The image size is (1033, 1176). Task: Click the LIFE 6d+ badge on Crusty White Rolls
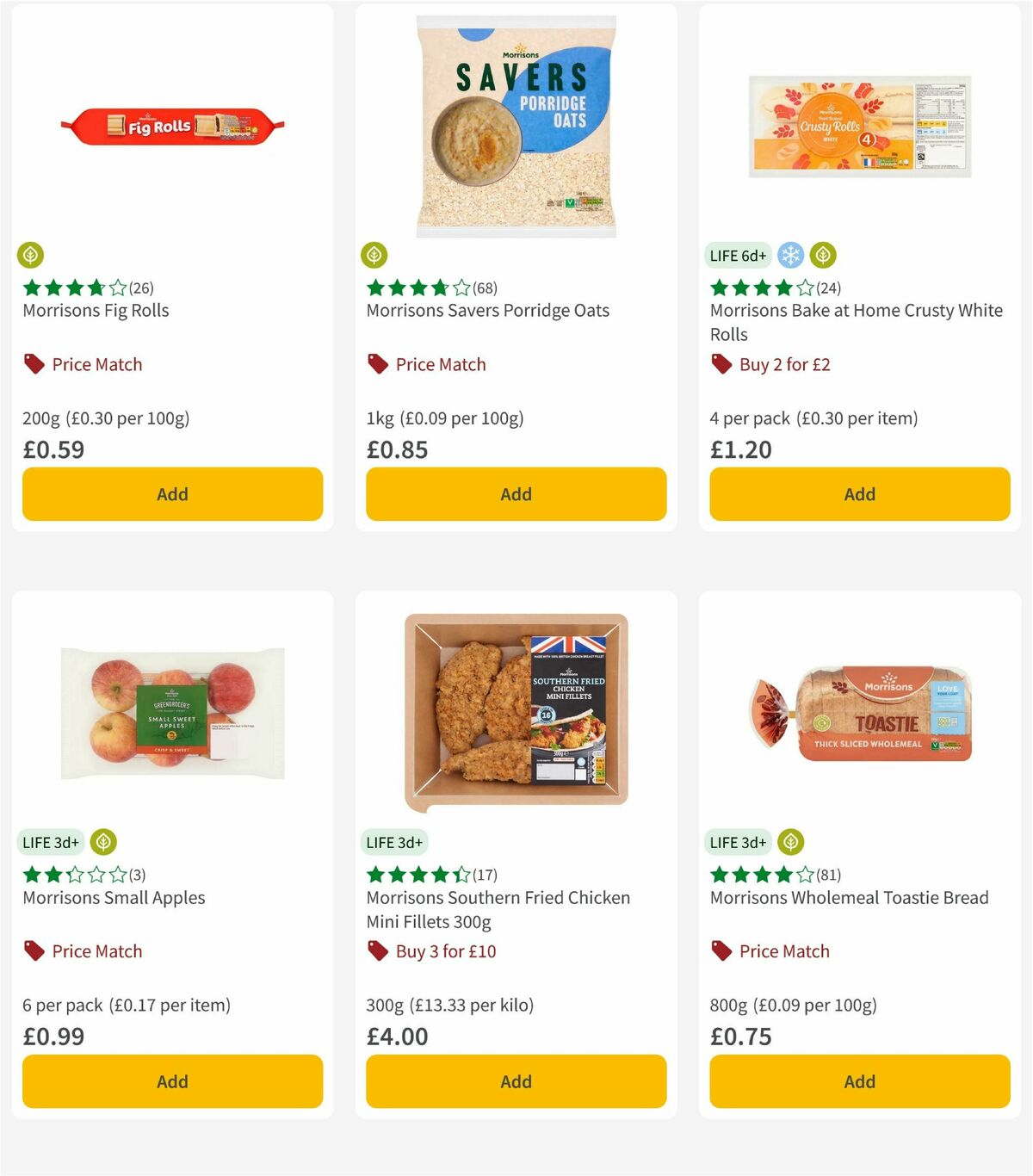click(x=737, y=256)
